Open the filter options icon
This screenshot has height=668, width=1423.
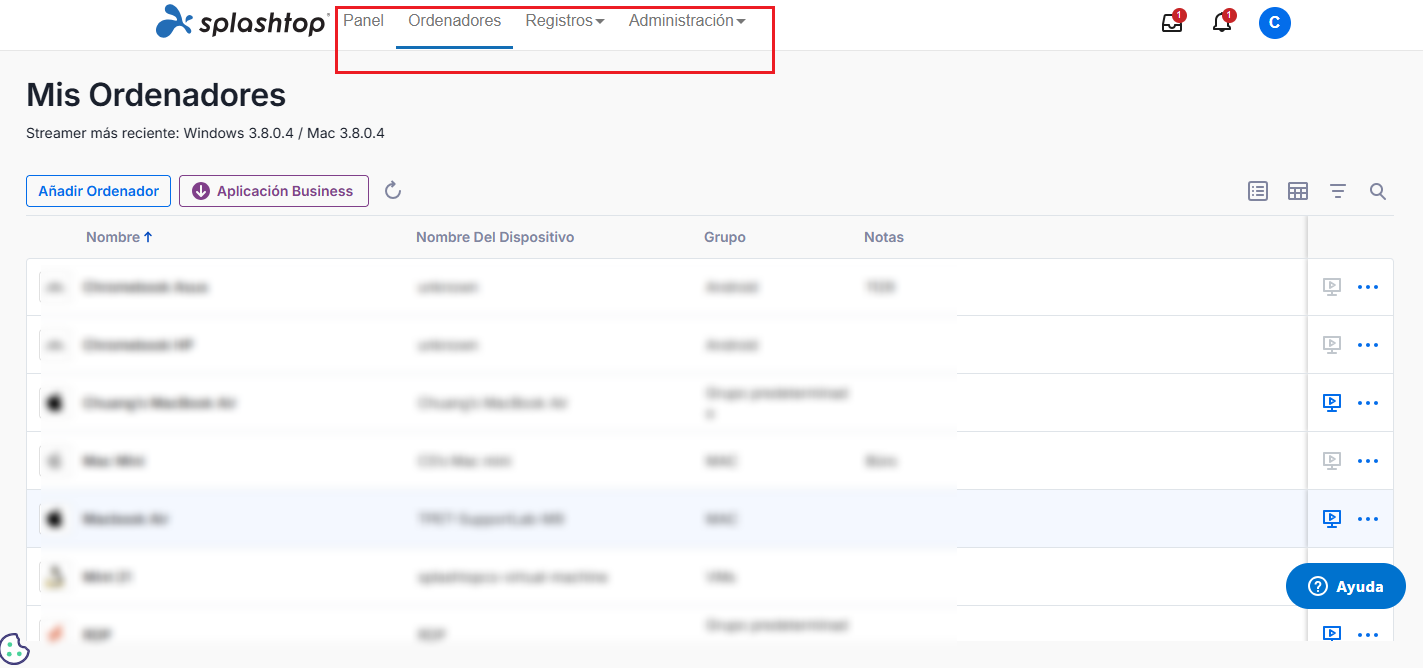point(1338,191)
